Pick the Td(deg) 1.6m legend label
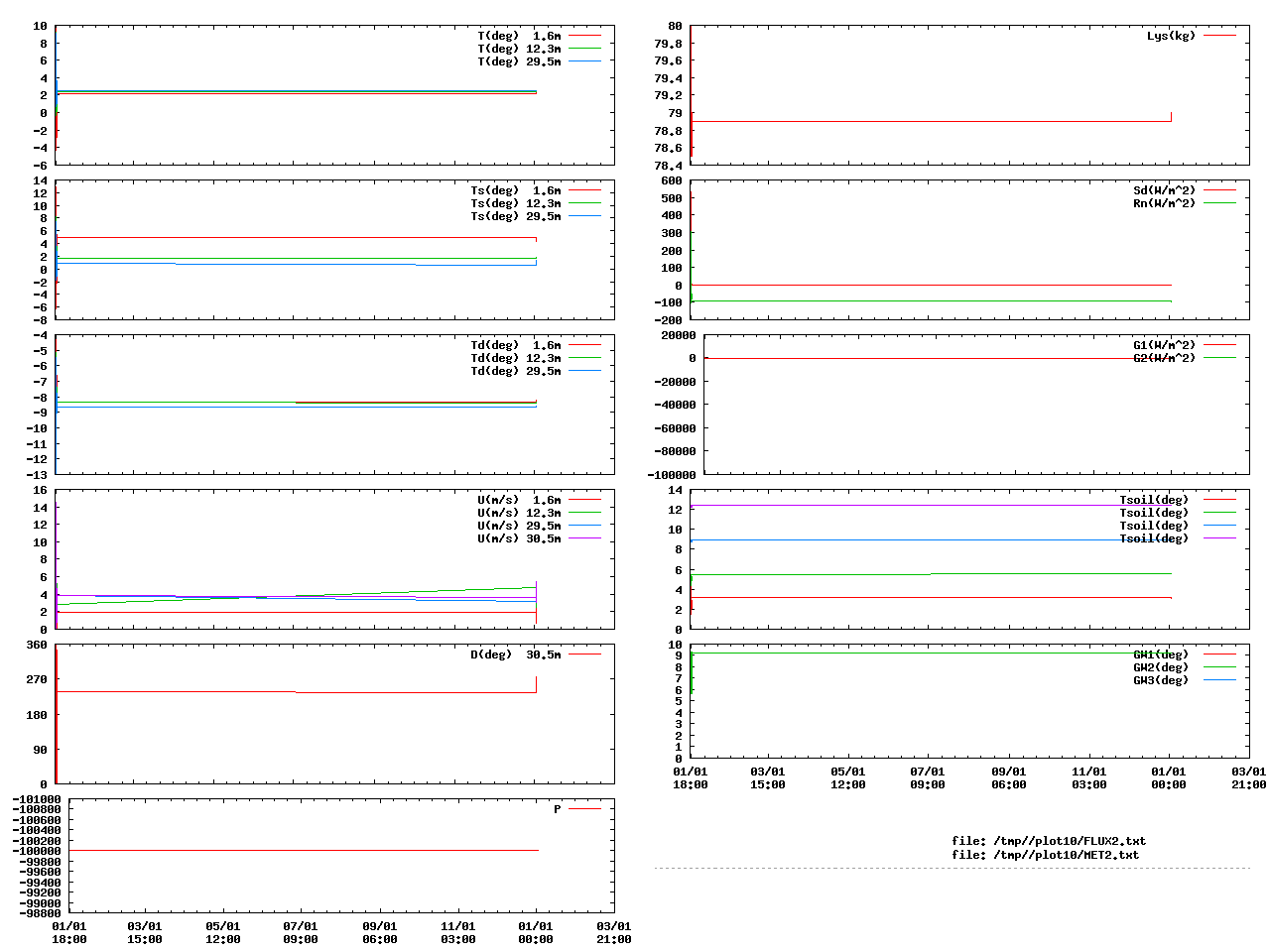The image size is (1270, 952). (x=515, y=345)
